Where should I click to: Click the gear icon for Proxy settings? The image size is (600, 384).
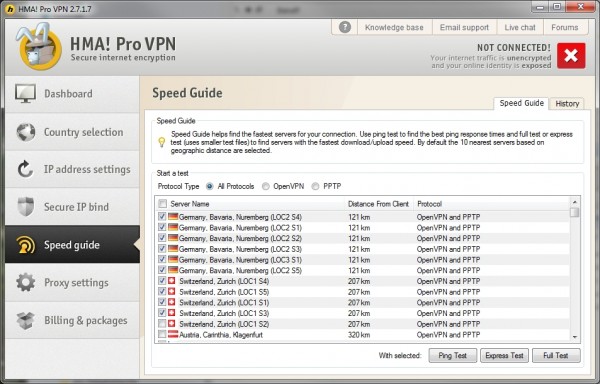pos(26,283)
